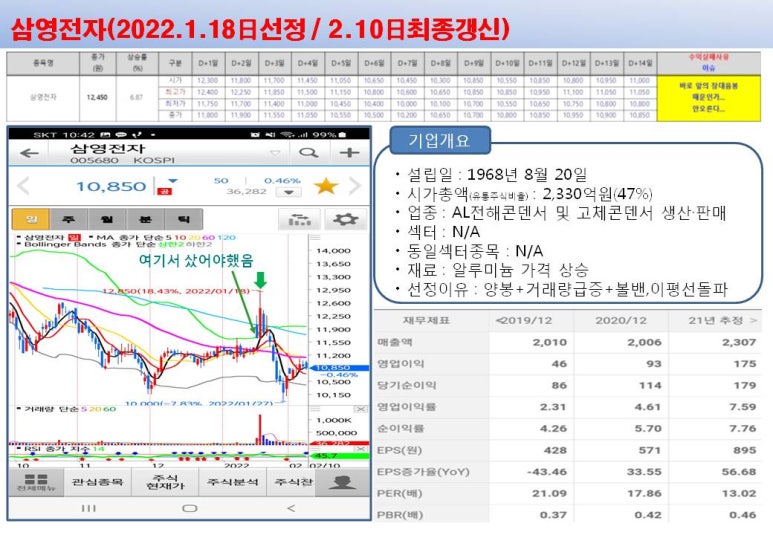Show later years via 21년 추정 > header
The width and height of the screenshot is (773, 535).
pyautogui.click(x=722, y=321)
